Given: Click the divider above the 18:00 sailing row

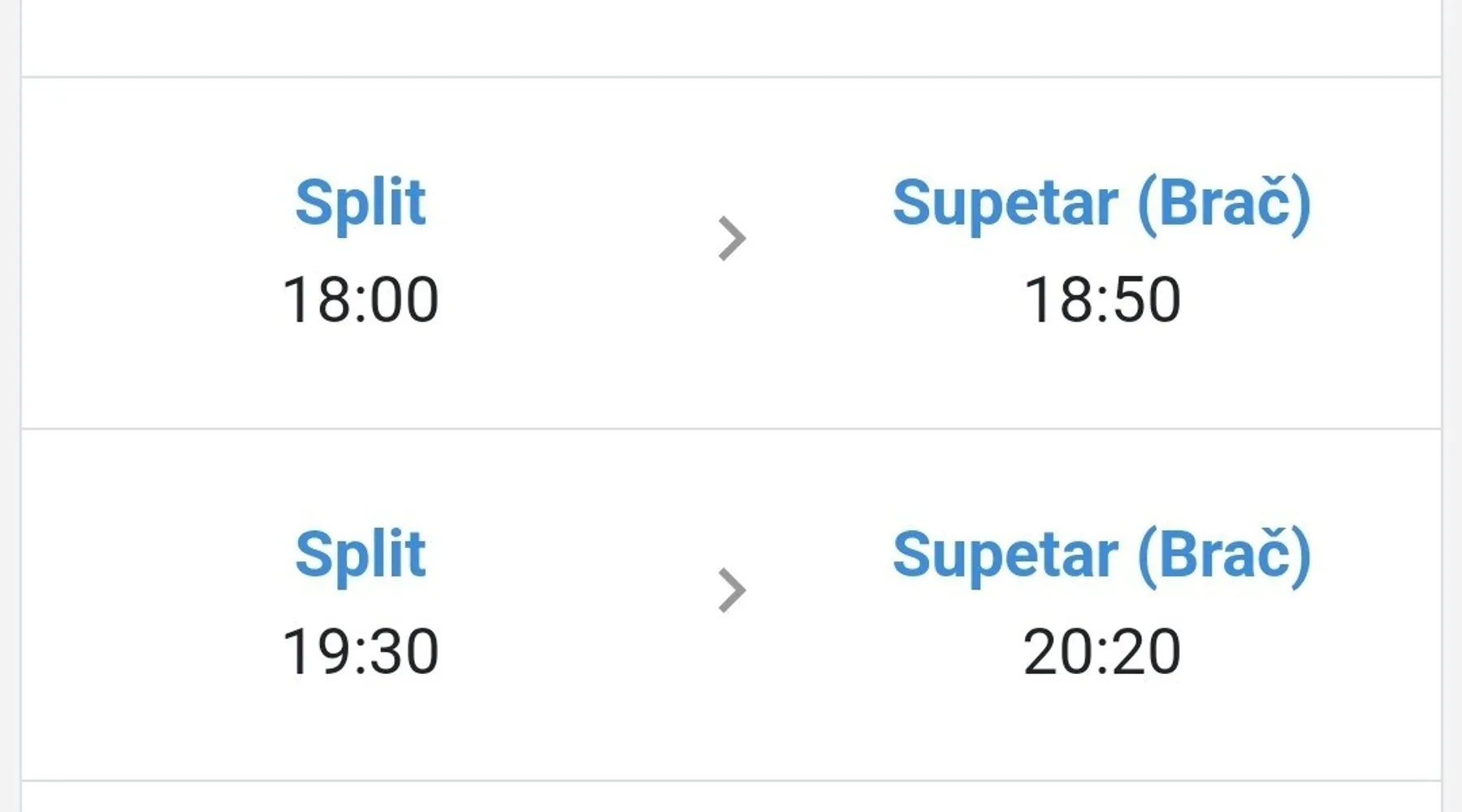Looking at the screenshot, I should tap(731, 77).
